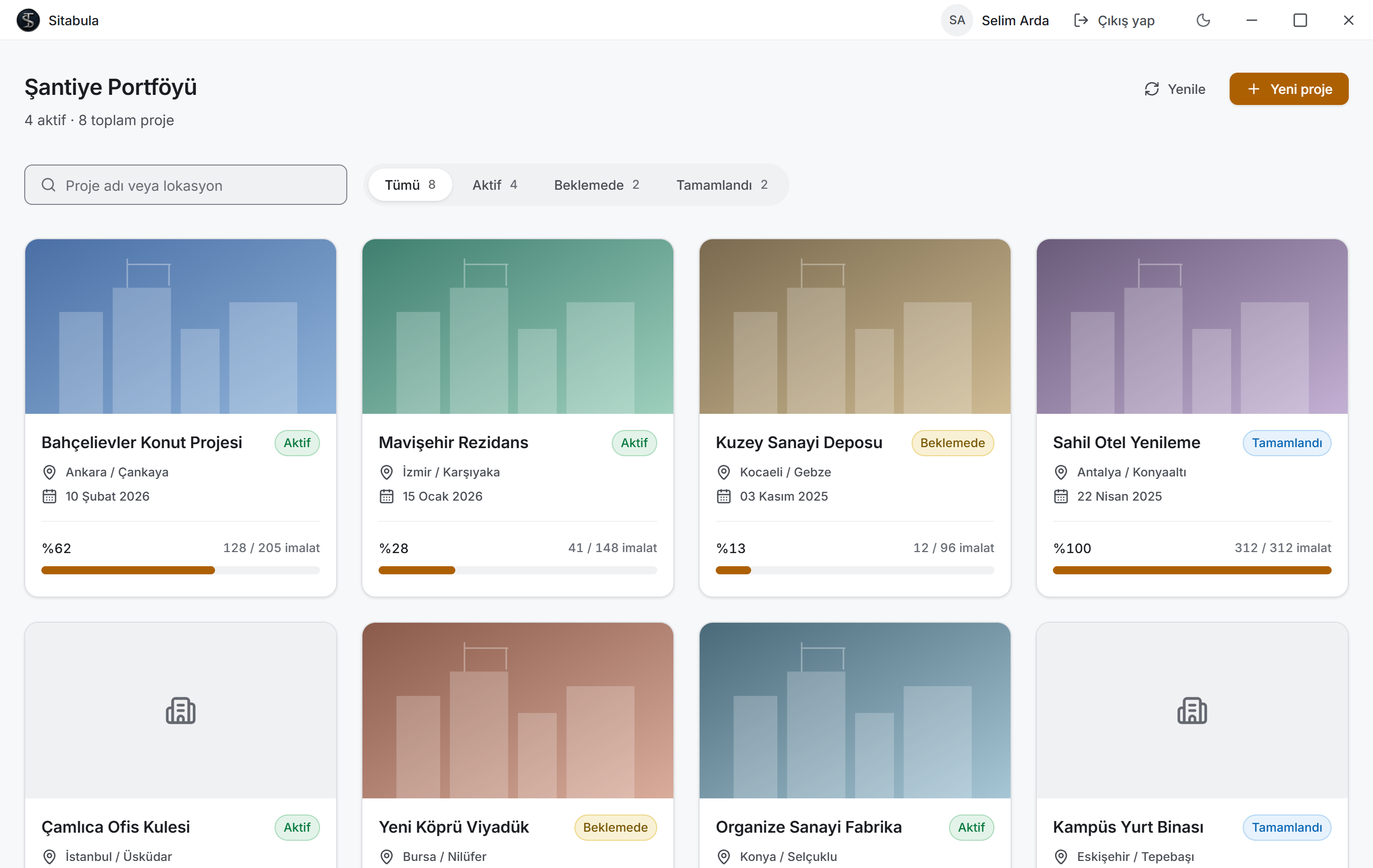
Task: Refresh the list with Yenile
Action: 1175,89
